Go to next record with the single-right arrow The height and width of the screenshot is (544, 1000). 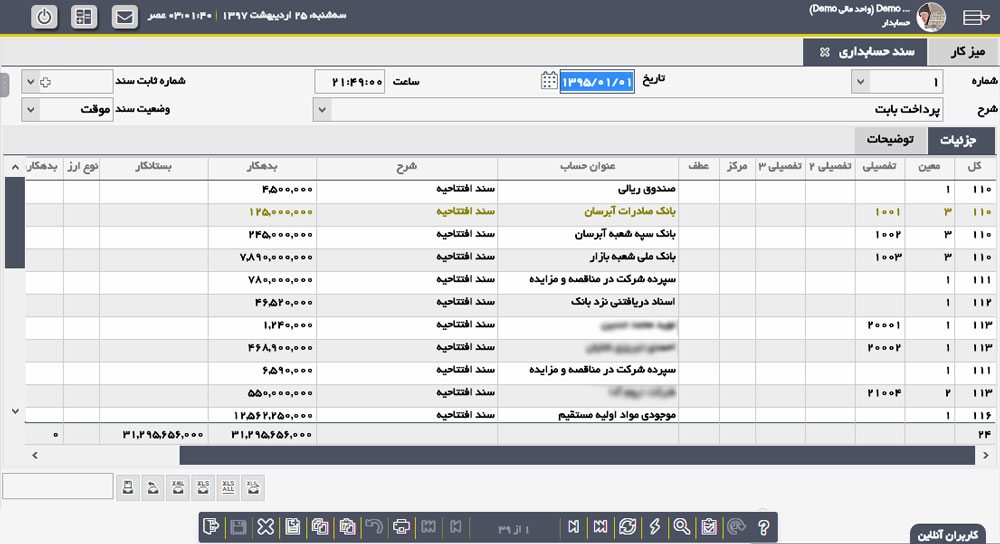click(573, 527)
